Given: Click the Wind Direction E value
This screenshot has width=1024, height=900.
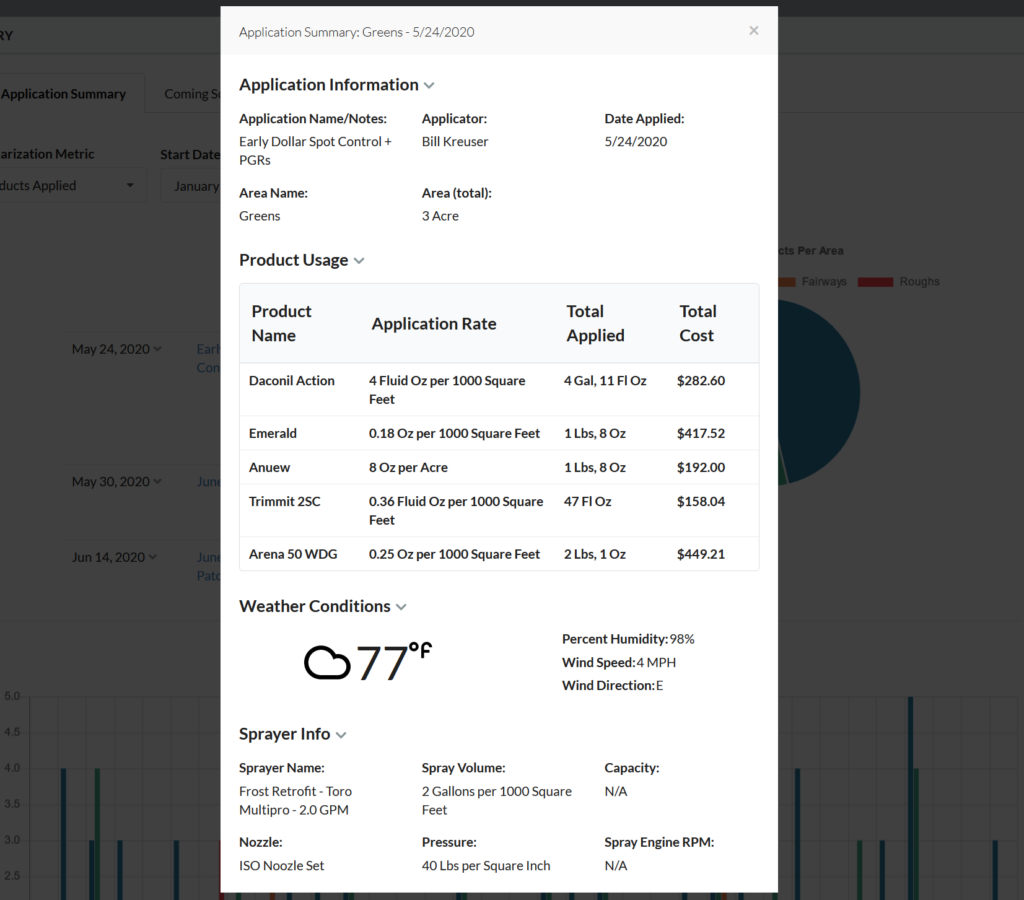Looking at the screenshot, I should (x=660, y=685).
